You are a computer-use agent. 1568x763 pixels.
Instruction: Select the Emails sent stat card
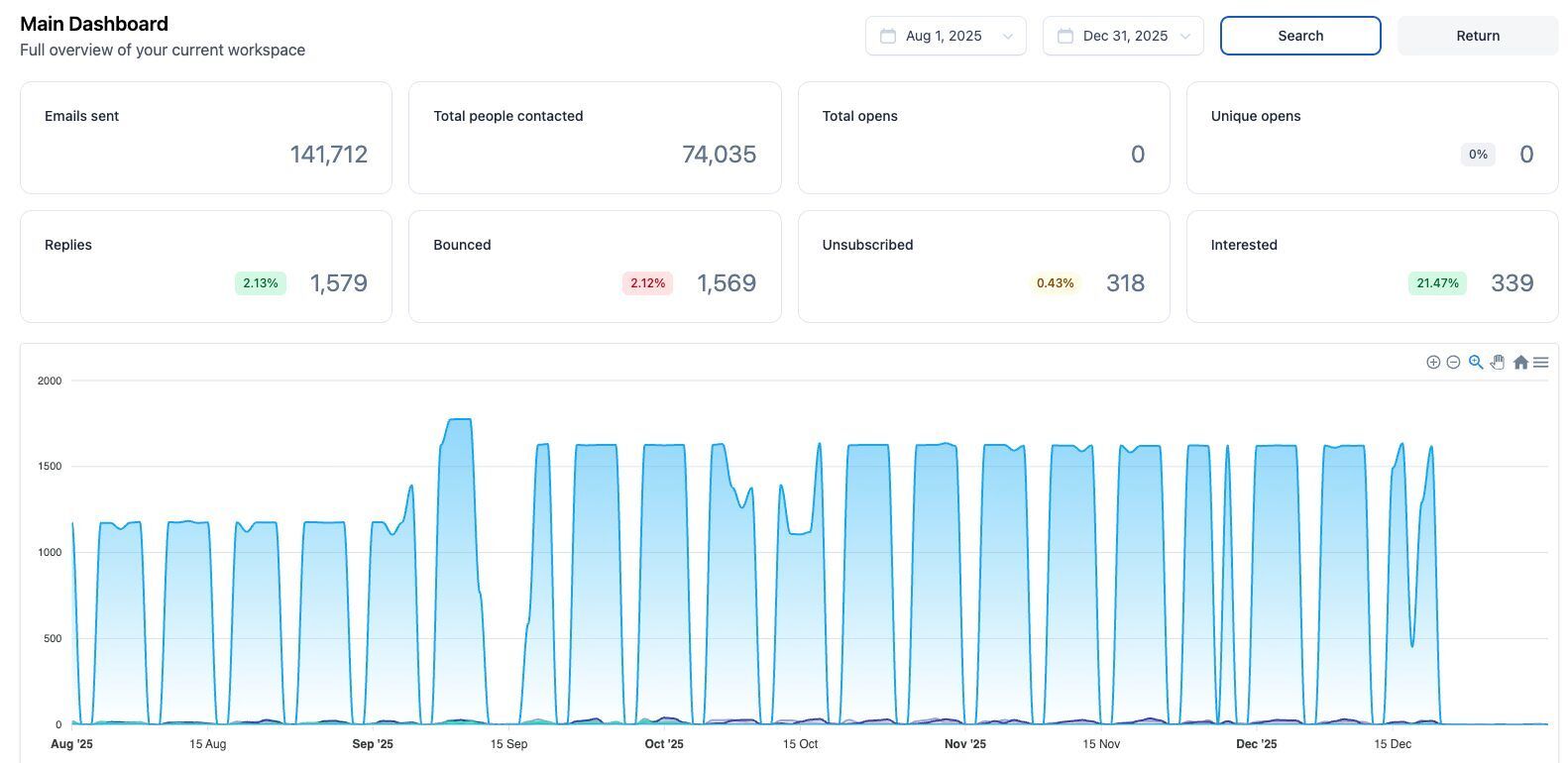206,138
